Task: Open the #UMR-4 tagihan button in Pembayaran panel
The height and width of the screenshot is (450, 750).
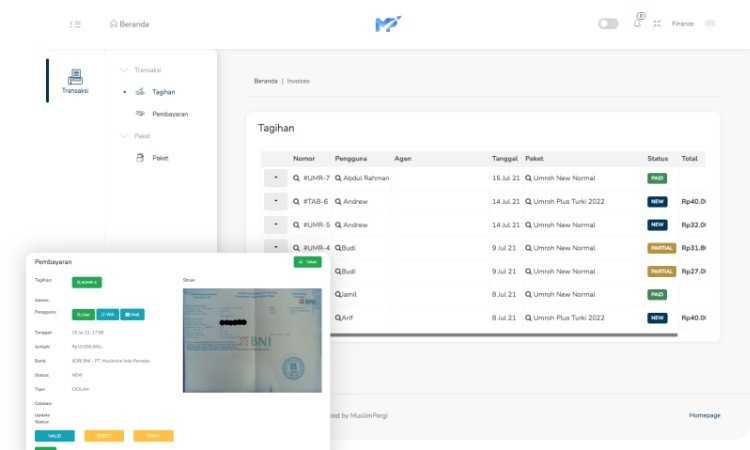Action: (x=87, y=282)
